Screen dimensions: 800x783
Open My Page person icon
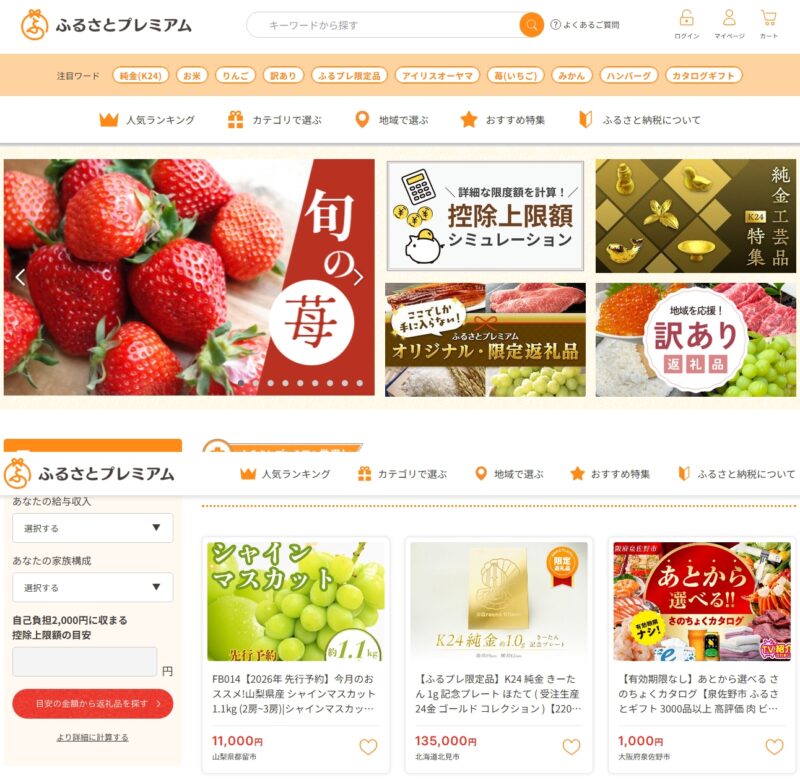click(x=729, y=18)
